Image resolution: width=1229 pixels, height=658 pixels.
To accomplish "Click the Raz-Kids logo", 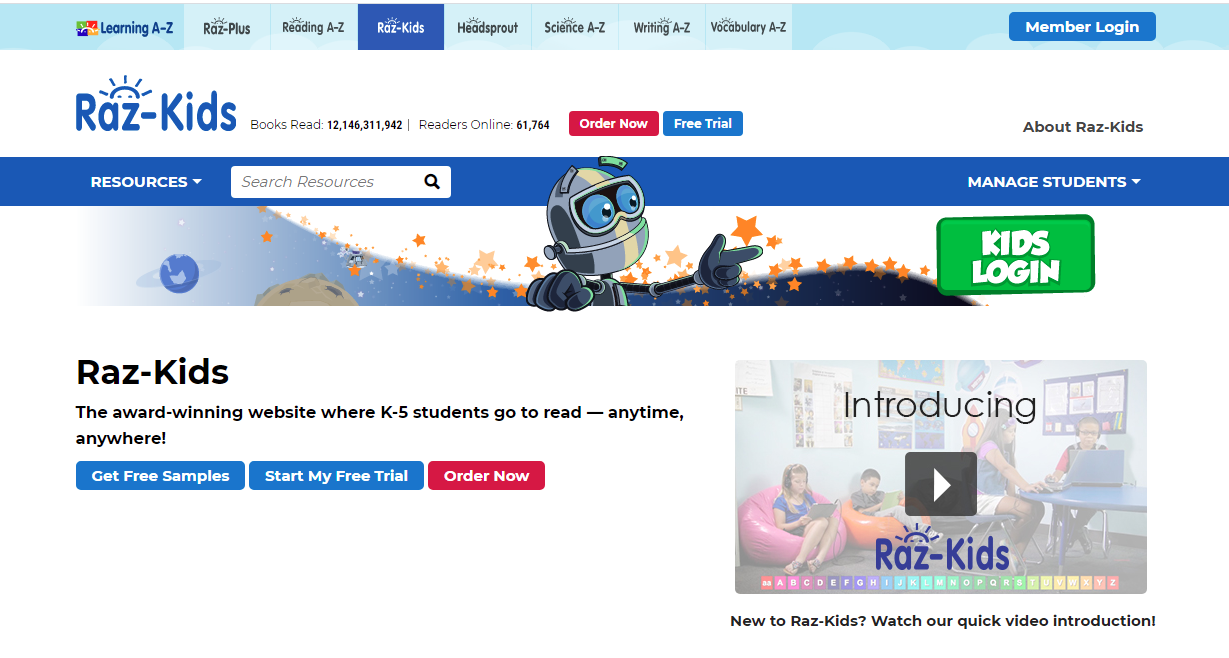I will pos(156,104).
